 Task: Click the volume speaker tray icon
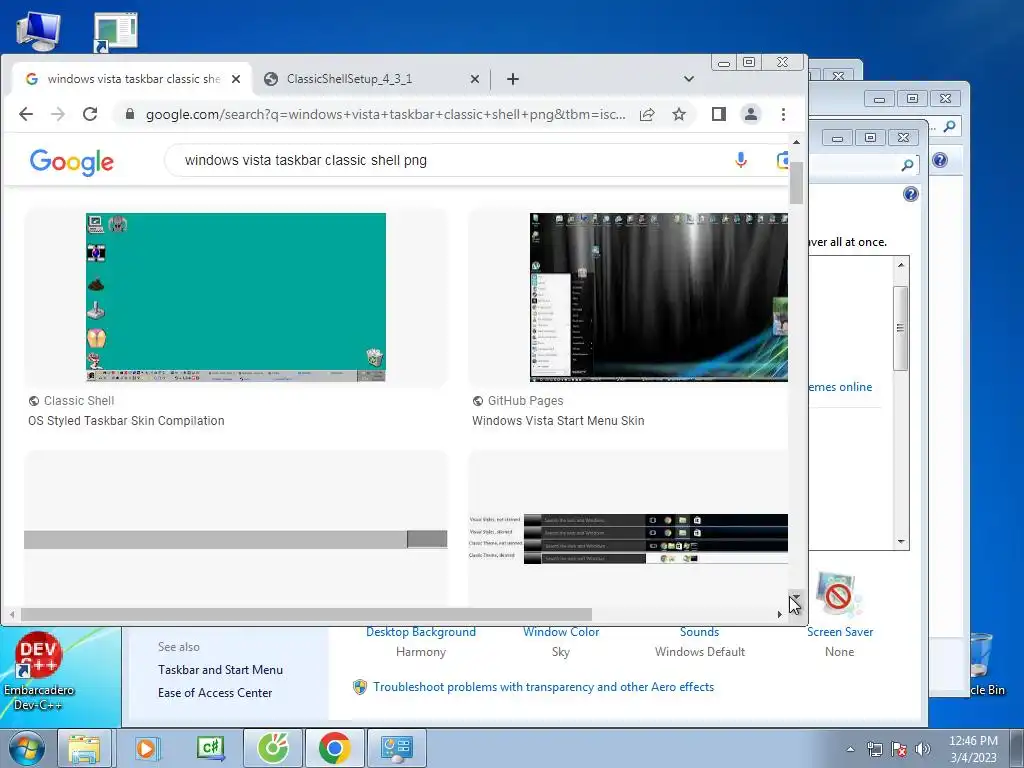[x=922, y=749]
